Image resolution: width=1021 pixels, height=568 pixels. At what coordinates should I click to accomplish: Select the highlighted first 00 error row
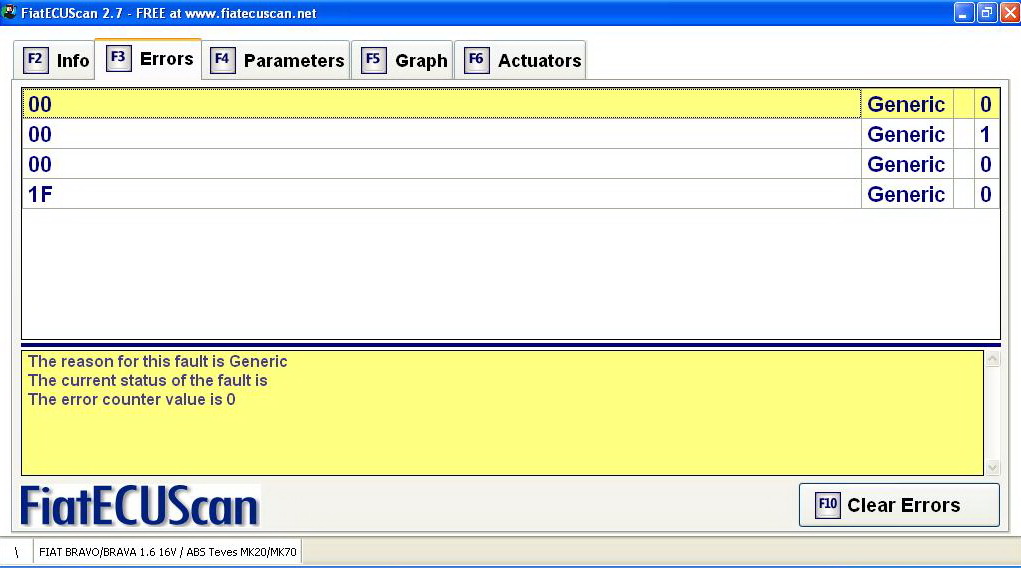tap(511, 104)
